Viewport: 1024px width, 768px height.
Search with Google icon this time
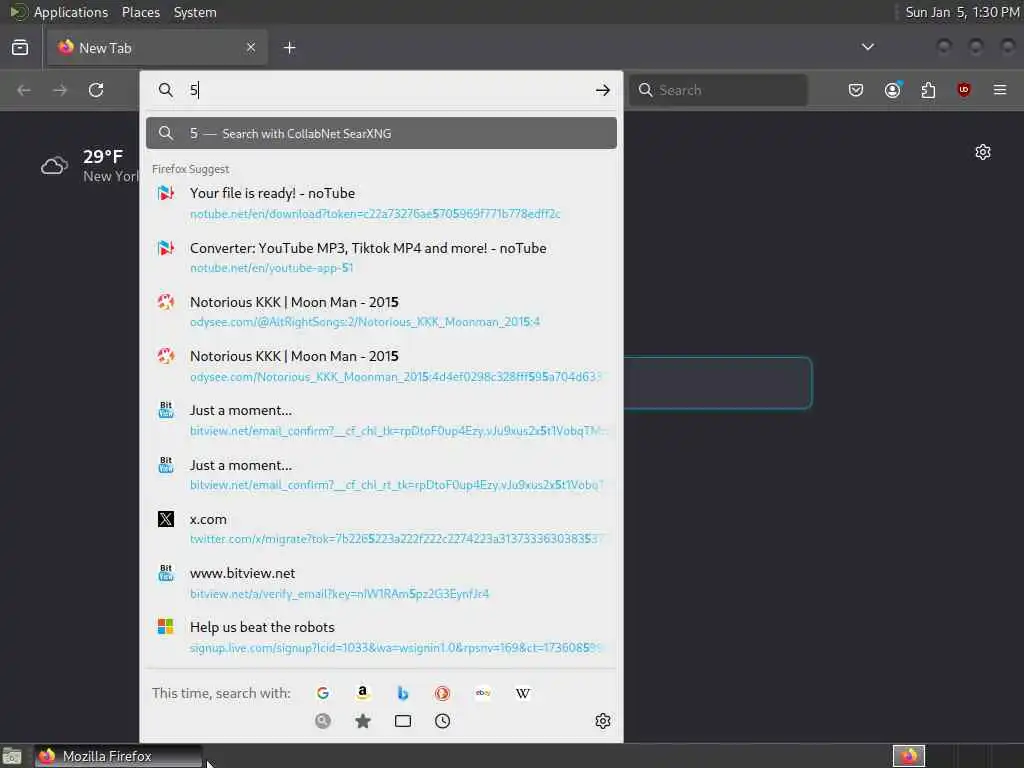point(323,693)
